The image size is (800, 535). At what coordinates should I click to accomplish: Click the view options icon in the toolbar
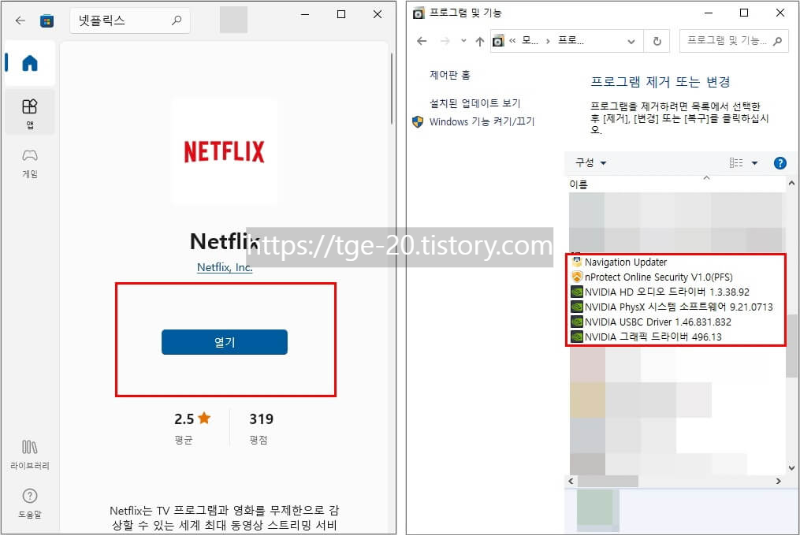(x=736, y=163)
